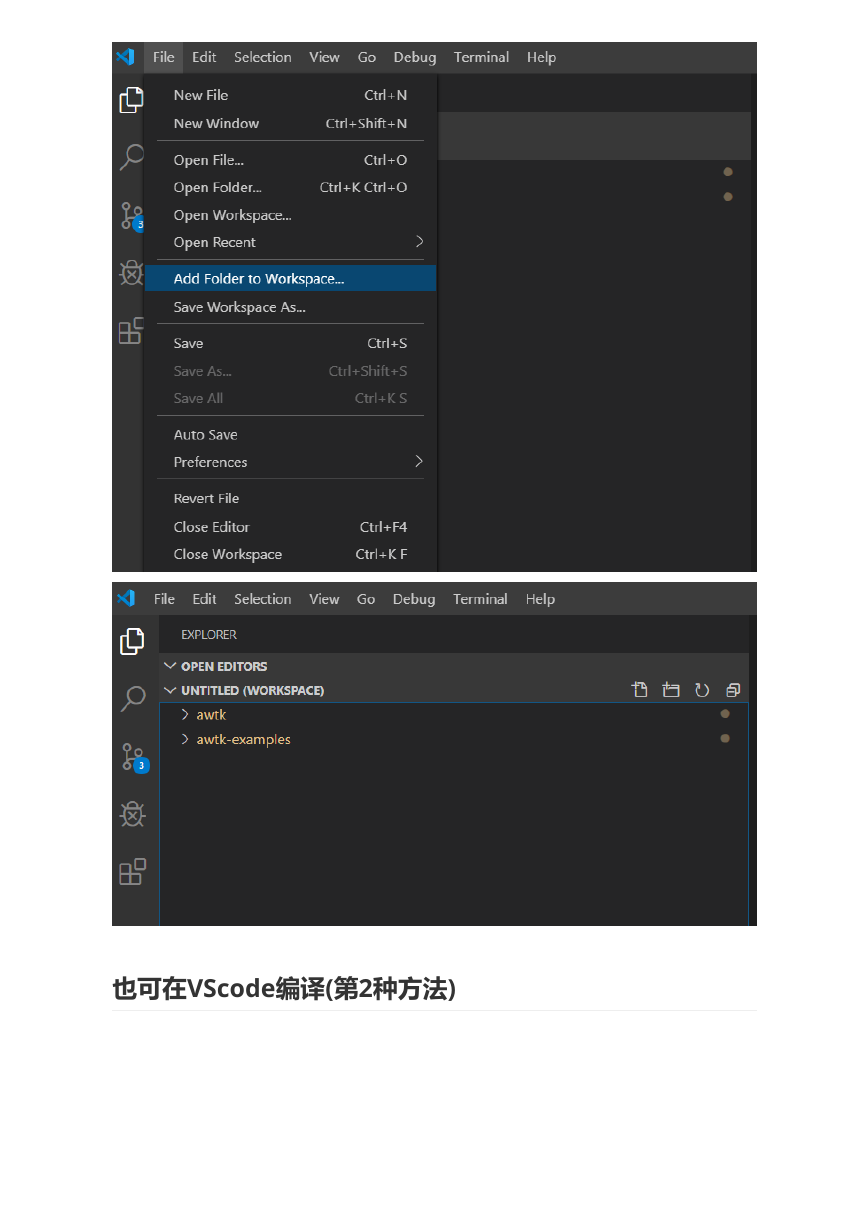The height and width of the screenshot is (1228, 868).
Task: Click modified dot on awtk row
Action: (x=725, y=714)
